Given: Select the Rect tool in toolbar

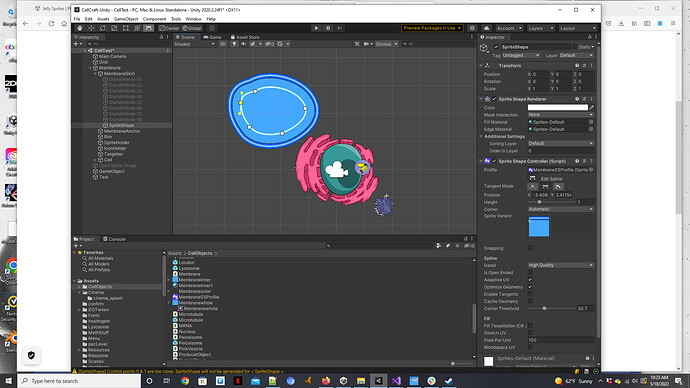Looking at the screenshot, I should click(125, 28).
